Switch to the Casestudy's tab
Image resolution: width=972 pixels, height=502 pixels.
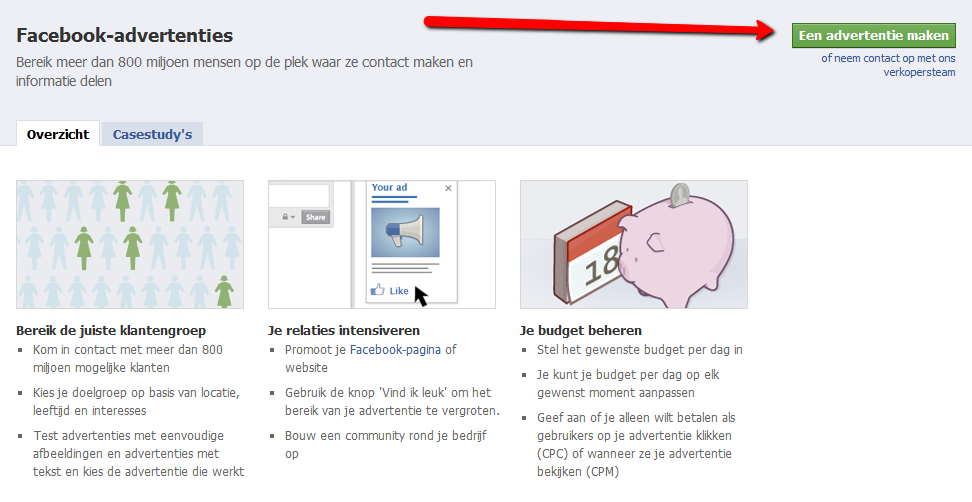click(x=152, y=134)
